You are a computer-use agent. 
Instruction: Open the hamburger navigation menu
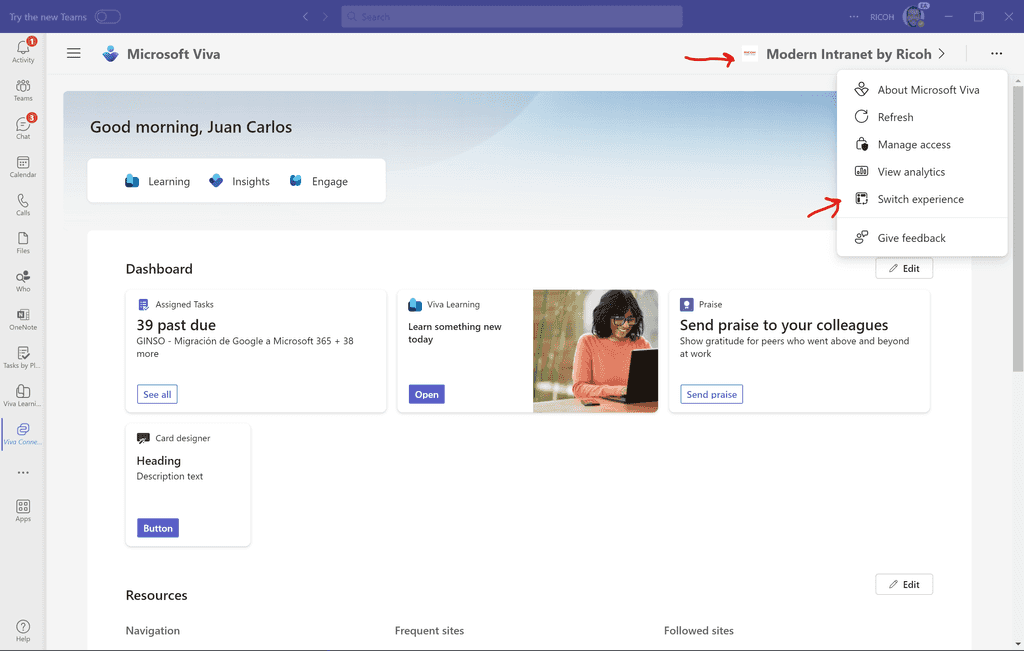(x=74, y=54)
